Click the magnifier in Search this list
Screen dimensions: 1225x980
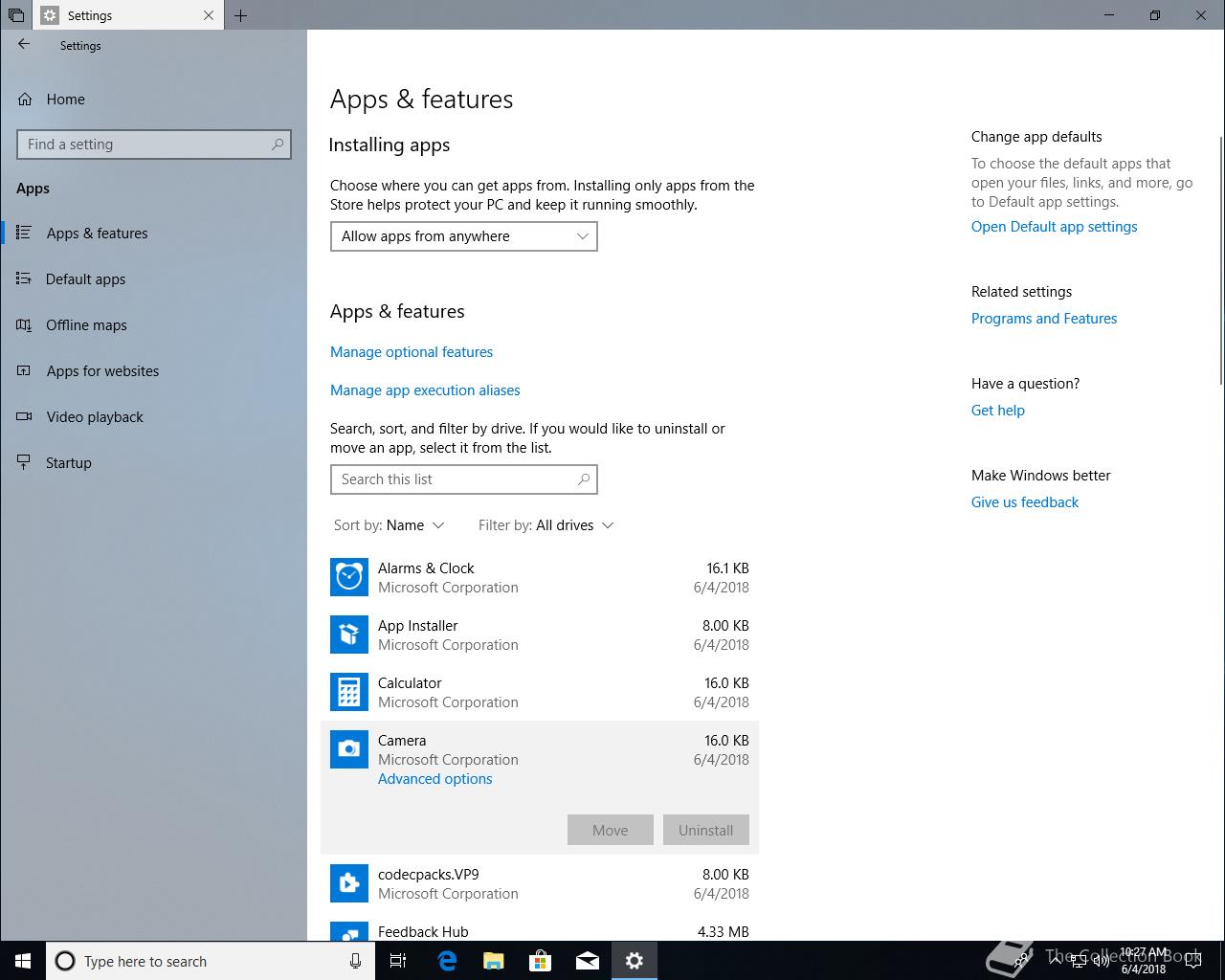coord(584,479)
